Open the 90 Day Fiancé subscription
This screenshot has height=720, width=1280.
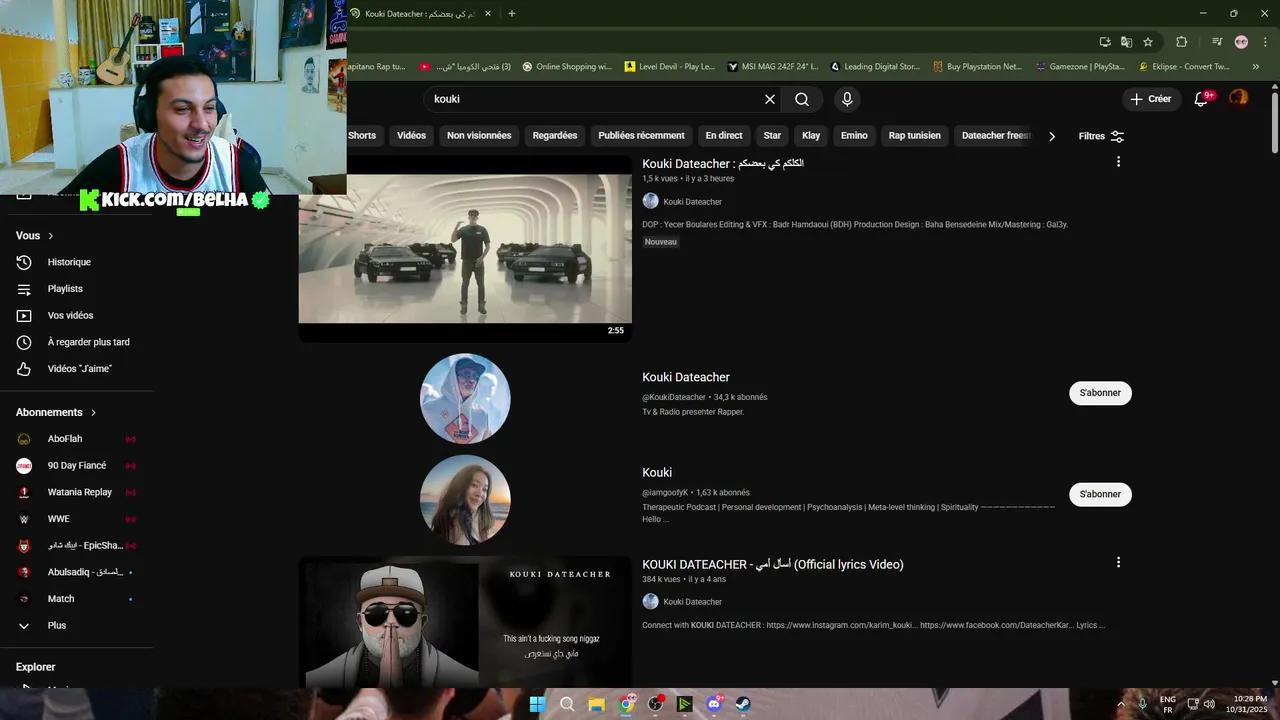coord(77,466)
